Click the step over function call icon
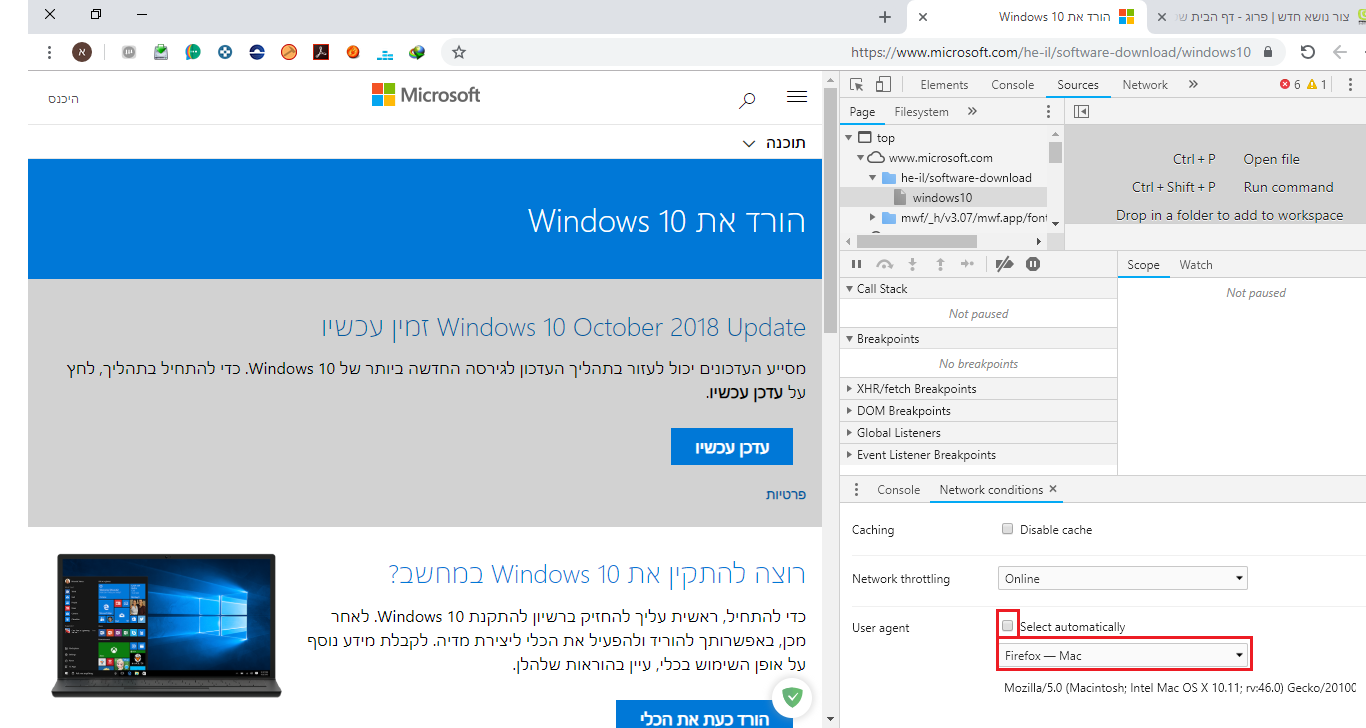The height and width of the screenshot is (728, 1366). tap(884, 264)
